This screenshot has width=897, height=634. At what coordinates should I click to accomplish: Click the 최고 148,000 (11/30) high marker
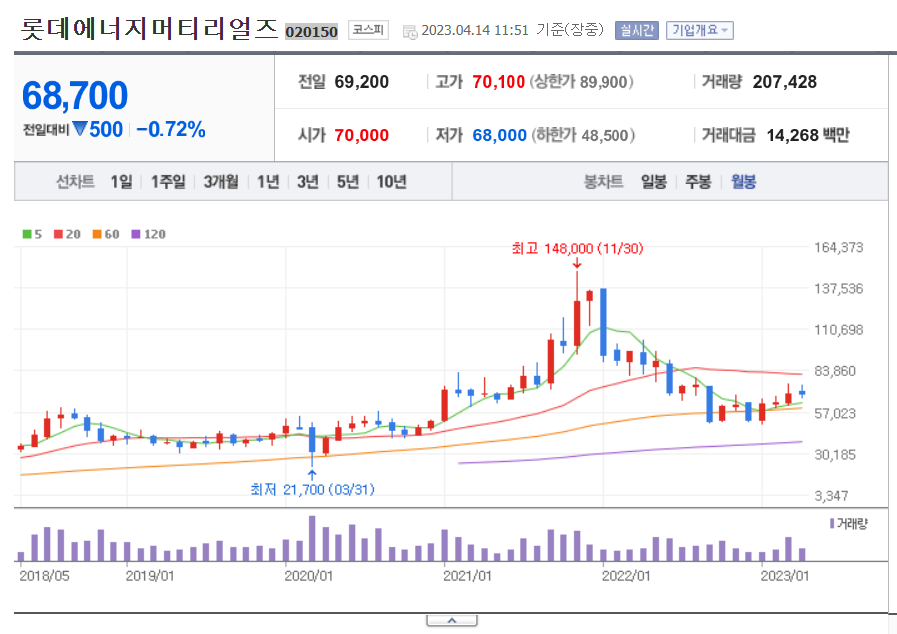click(x=577, y=249)
